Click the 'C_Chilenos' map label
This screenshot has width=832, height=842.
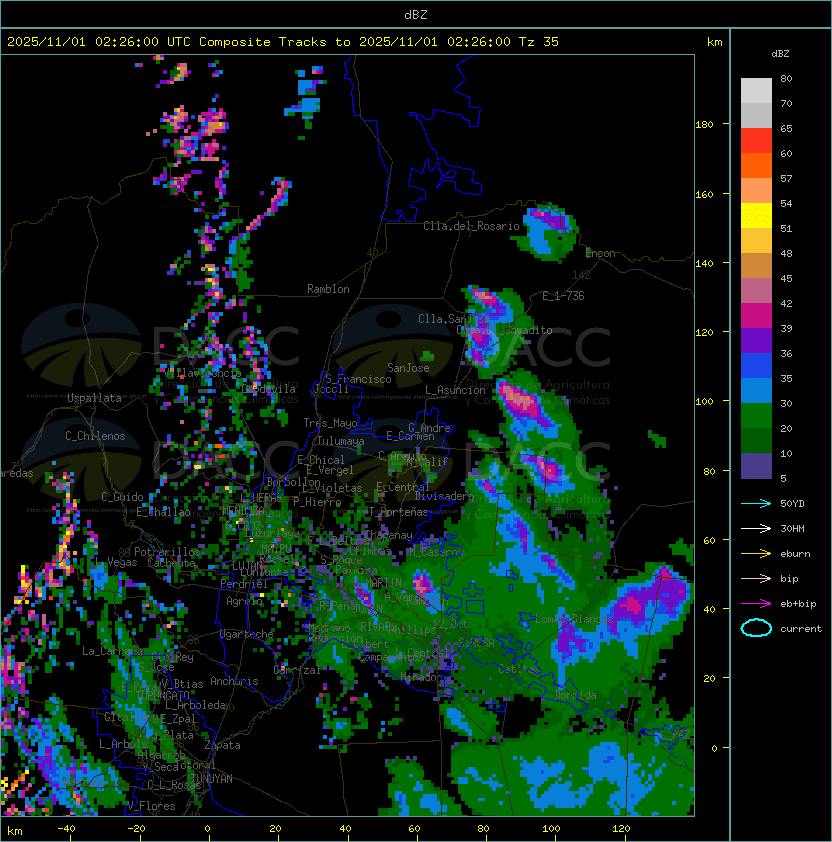coord(95,436)
